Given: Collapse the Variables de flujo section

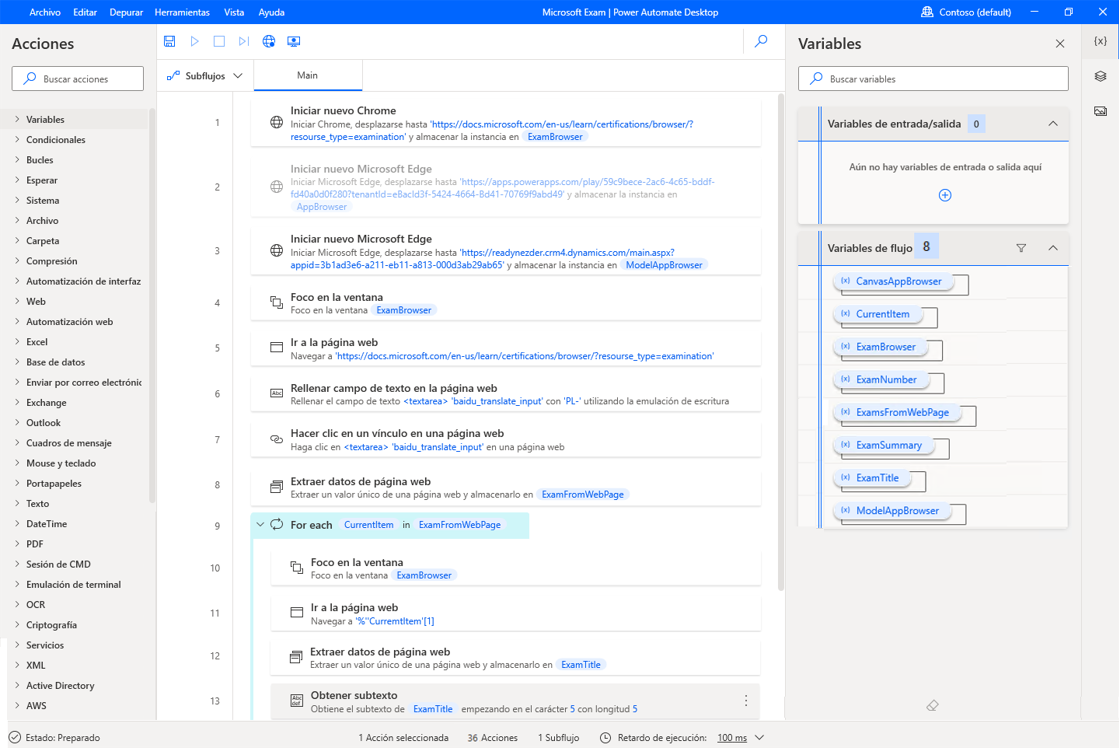Looking at the screenshot, I should pos(1053,247).
